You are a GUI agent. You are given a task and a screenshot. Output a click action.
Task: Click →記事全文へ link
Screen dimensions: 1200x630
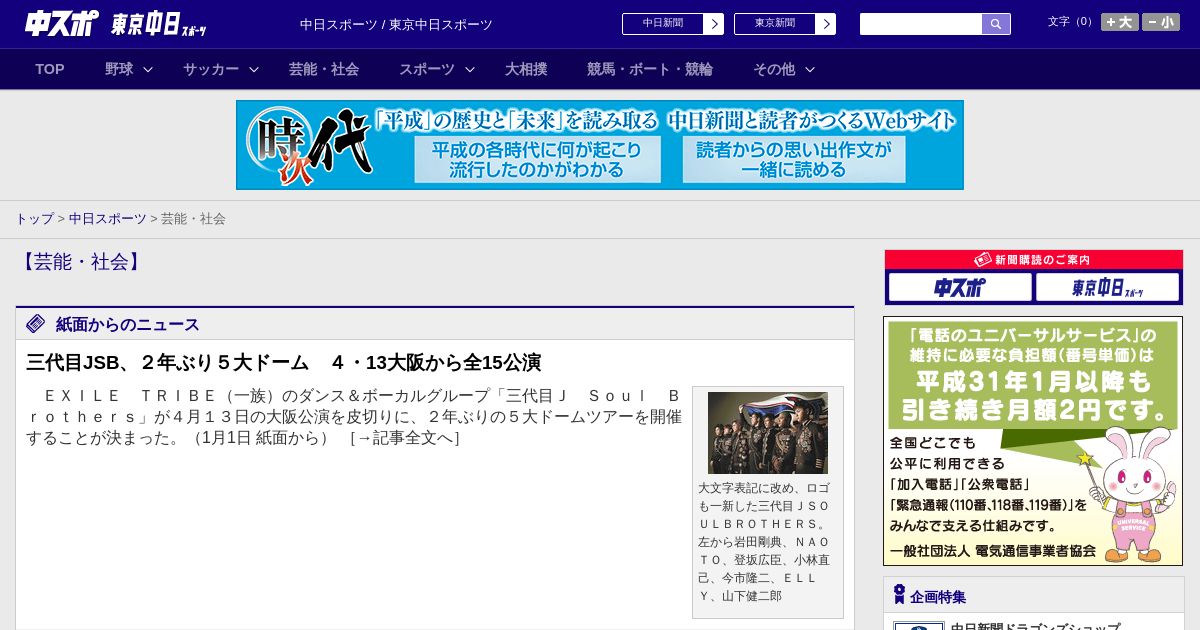tap(405, 438)
